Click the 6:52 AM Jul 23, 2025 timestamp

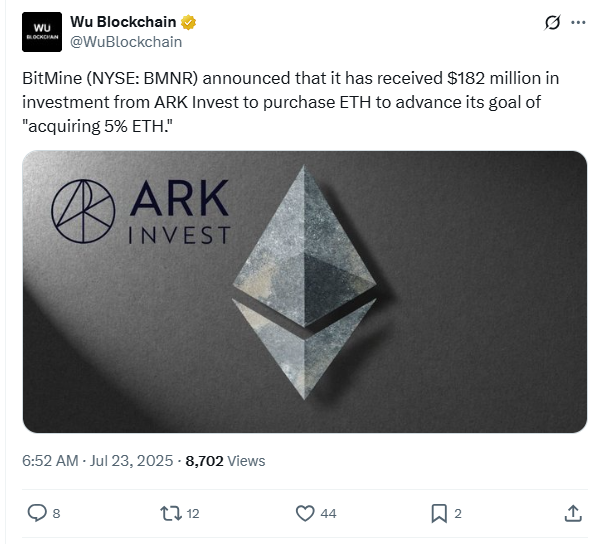(98, 461)
